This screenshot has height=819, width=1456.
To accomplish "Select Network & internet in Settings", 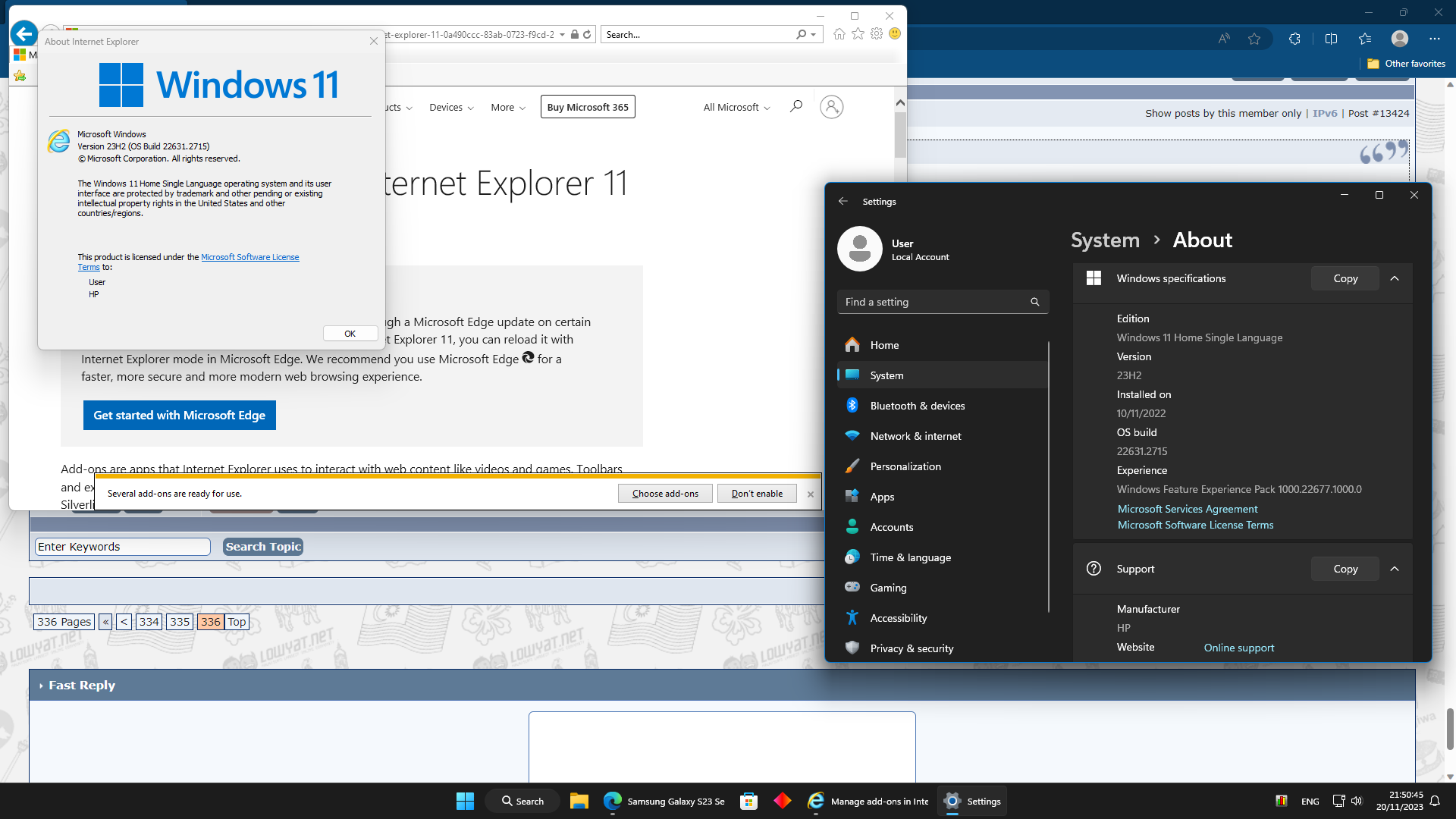I will [x=943, y=436].
